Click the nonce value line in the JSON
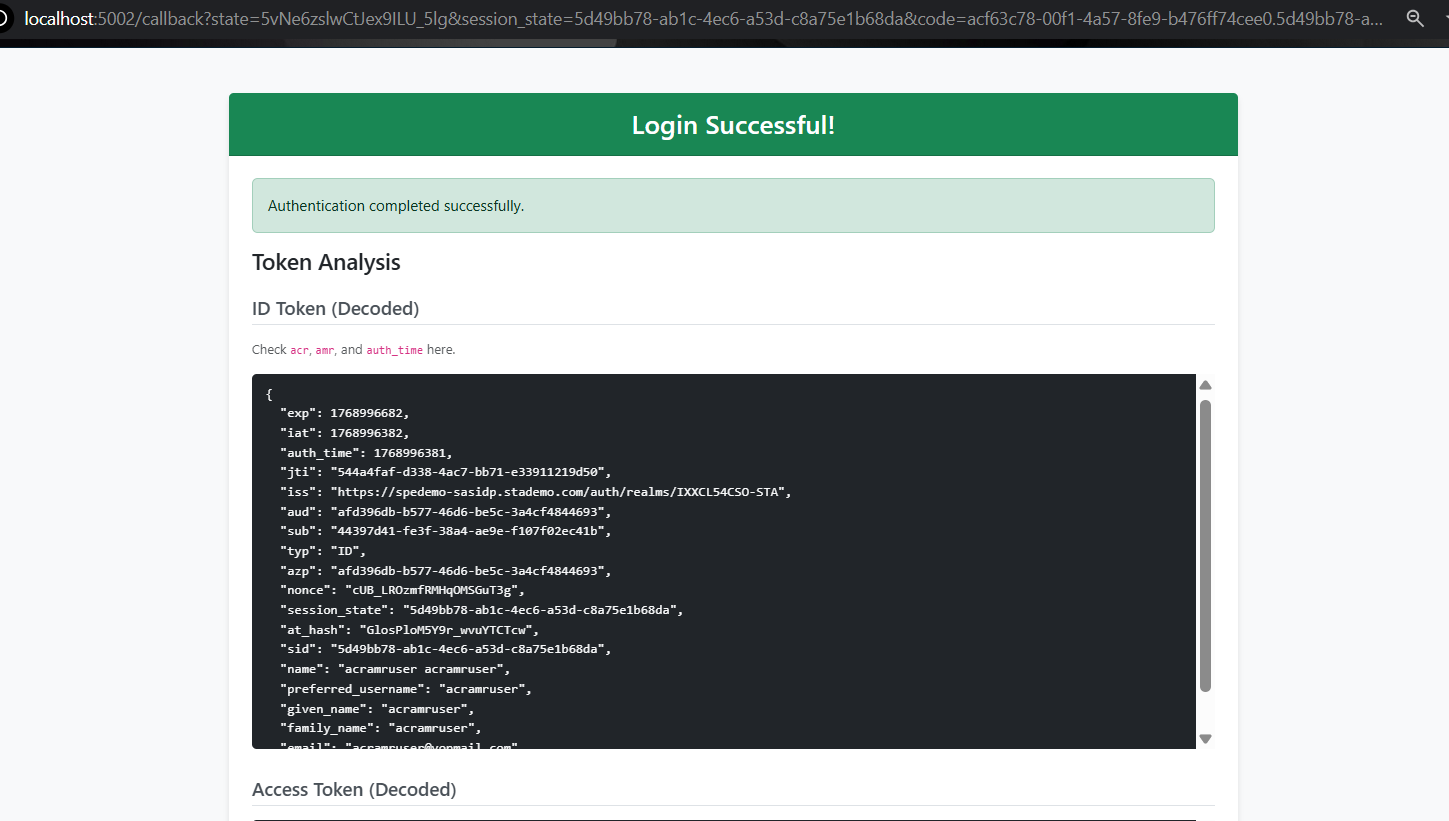Screen dimensions: 1449x821 [x=434, y=590]
